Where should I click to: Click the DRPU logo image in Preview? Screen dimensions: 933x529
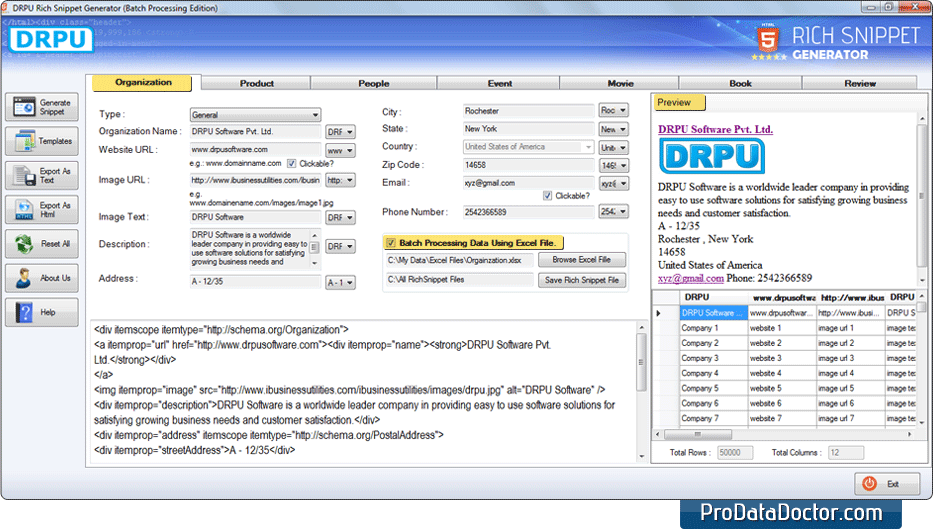(x=712, y=156)
